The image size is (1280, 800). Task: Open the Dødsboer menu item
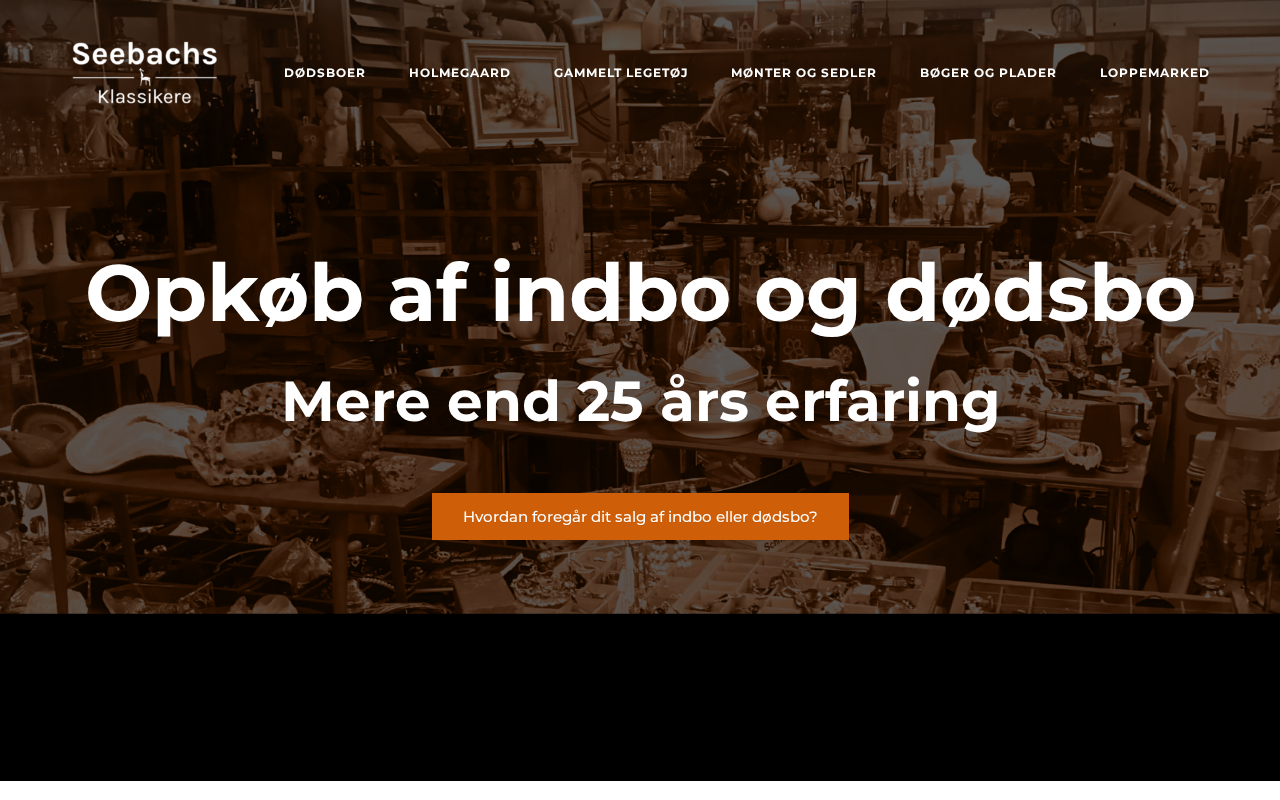point(325,73)
